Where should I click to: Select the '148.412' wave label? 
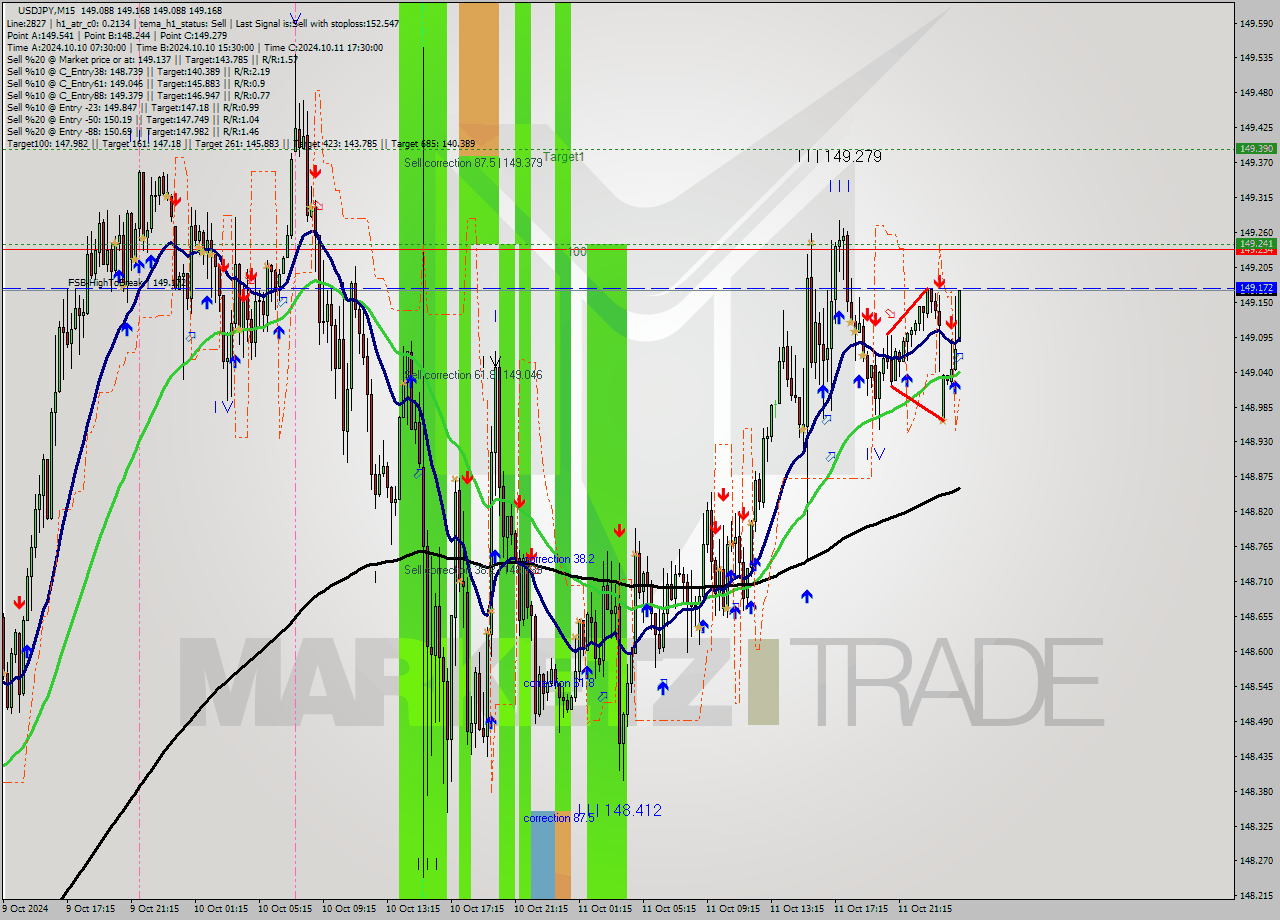point(634,810)
